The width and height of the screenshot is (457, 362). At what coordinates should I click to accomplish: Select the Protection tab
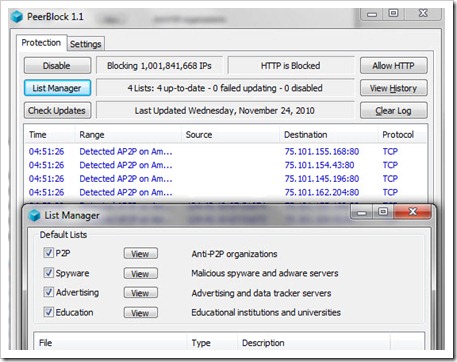click(x=41, y=43)
